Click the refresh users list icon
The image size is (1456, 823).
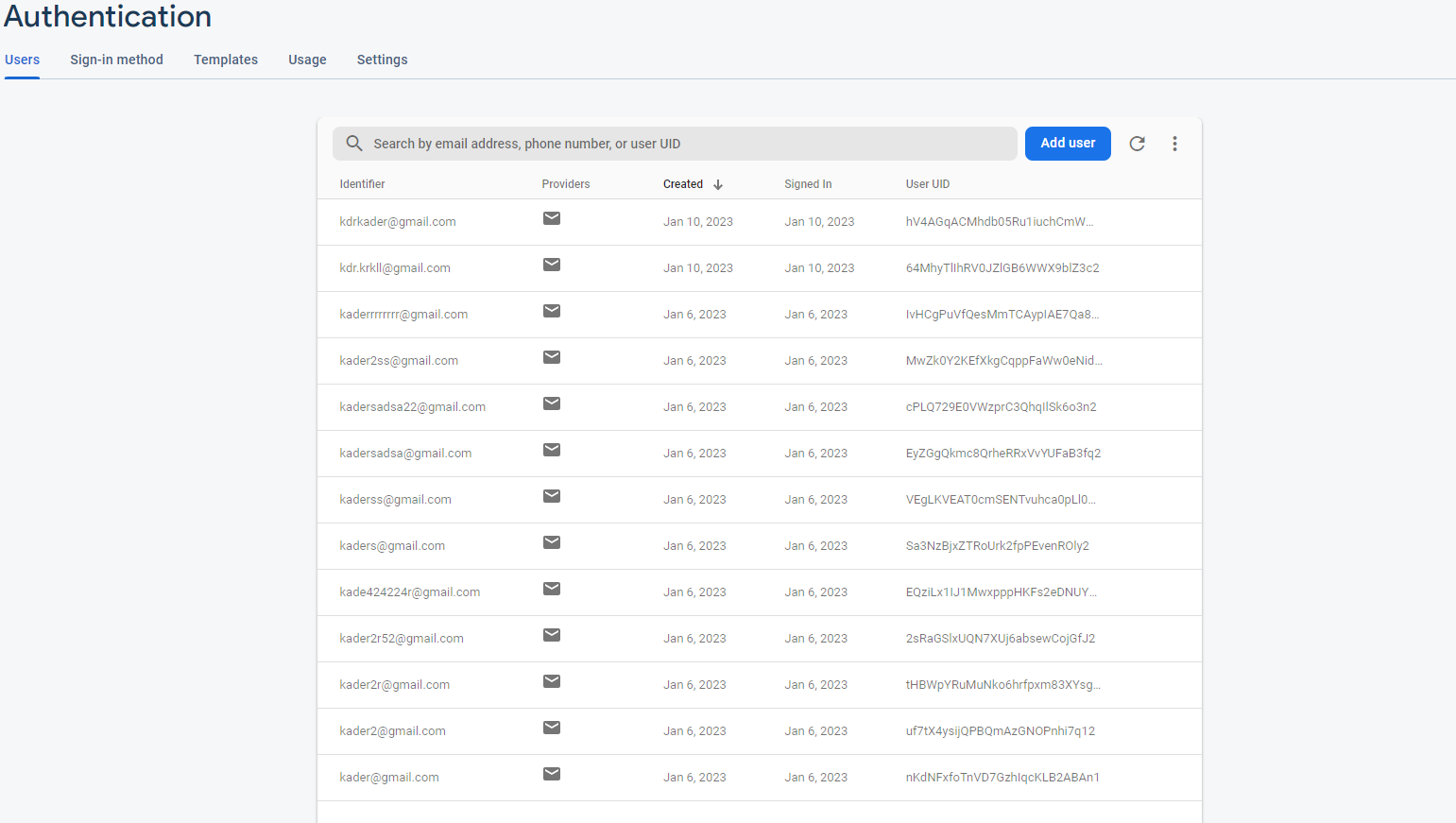[x=1137, y=144]
